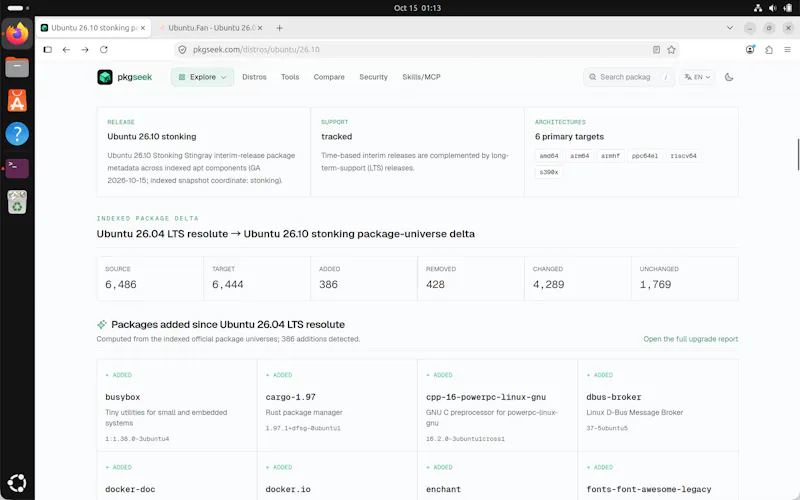The image size is (800, 500).
Task: Open the Firefox hamburger menu
Action: tap(787, 49)
